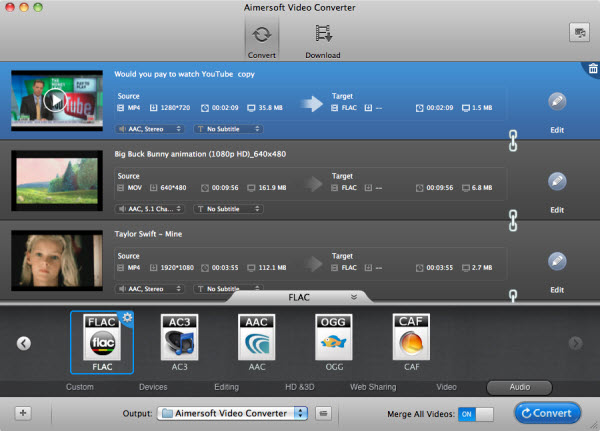The height and width of the screenshot is (431, 600).
Task: Delete the YouTube video with trash icon
Action: click(593, 69)
